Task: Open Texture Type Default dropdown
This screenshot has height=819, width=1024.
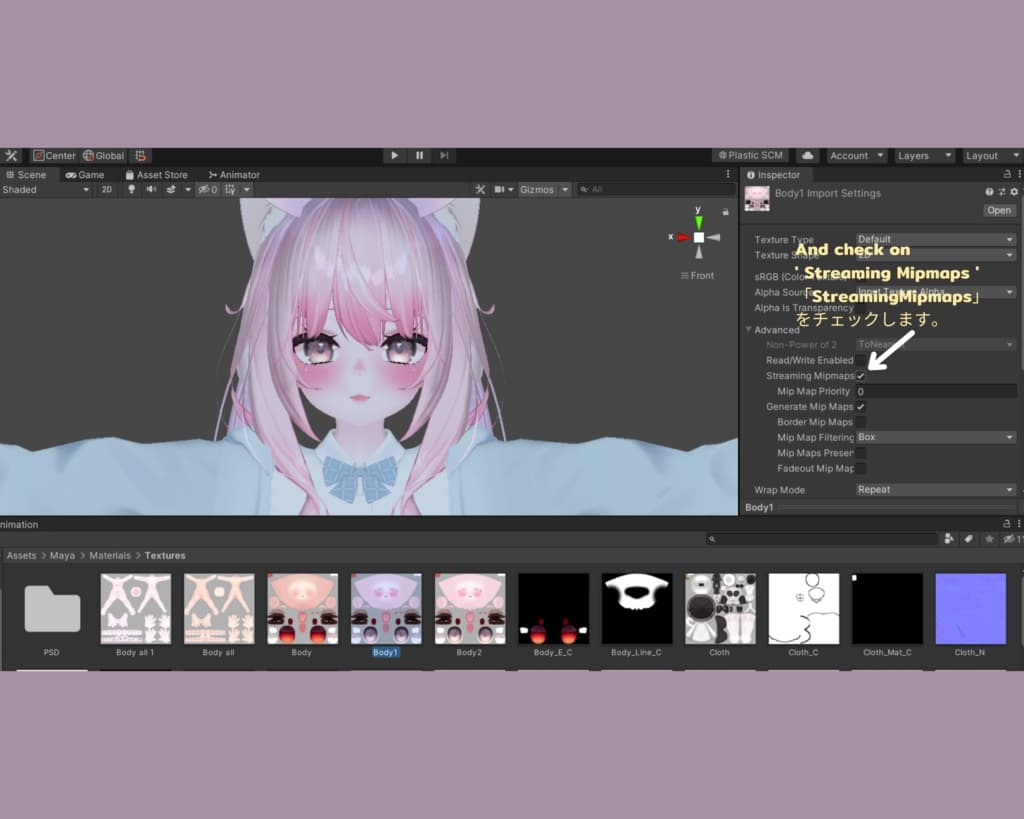Action: coord(936,239)
